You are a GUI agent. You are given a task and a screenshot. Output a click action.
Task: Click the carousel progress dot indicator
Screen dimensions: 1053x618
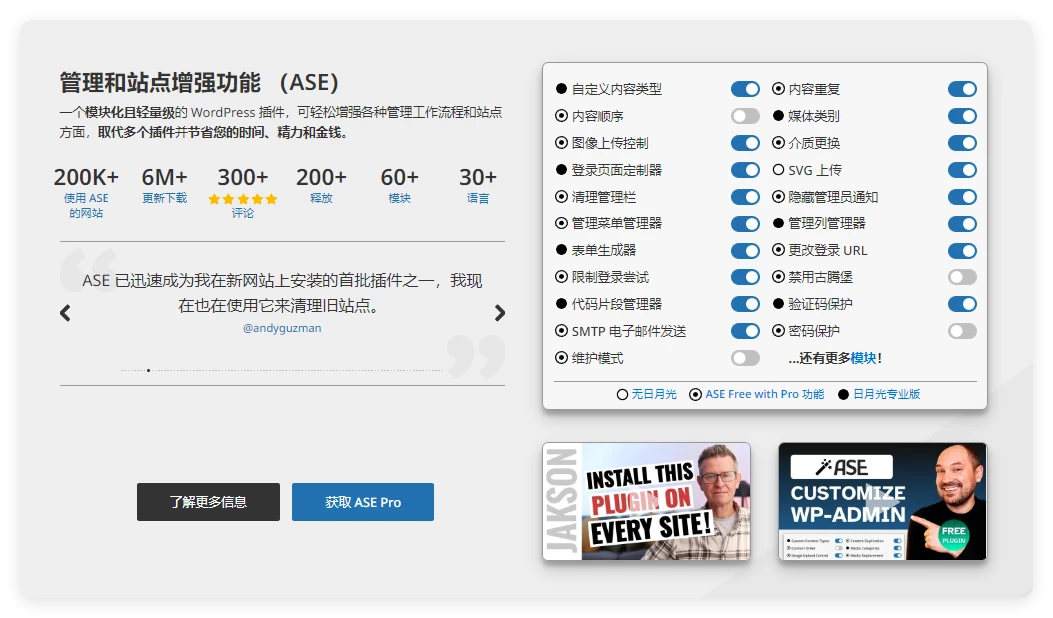click(148, 371)
